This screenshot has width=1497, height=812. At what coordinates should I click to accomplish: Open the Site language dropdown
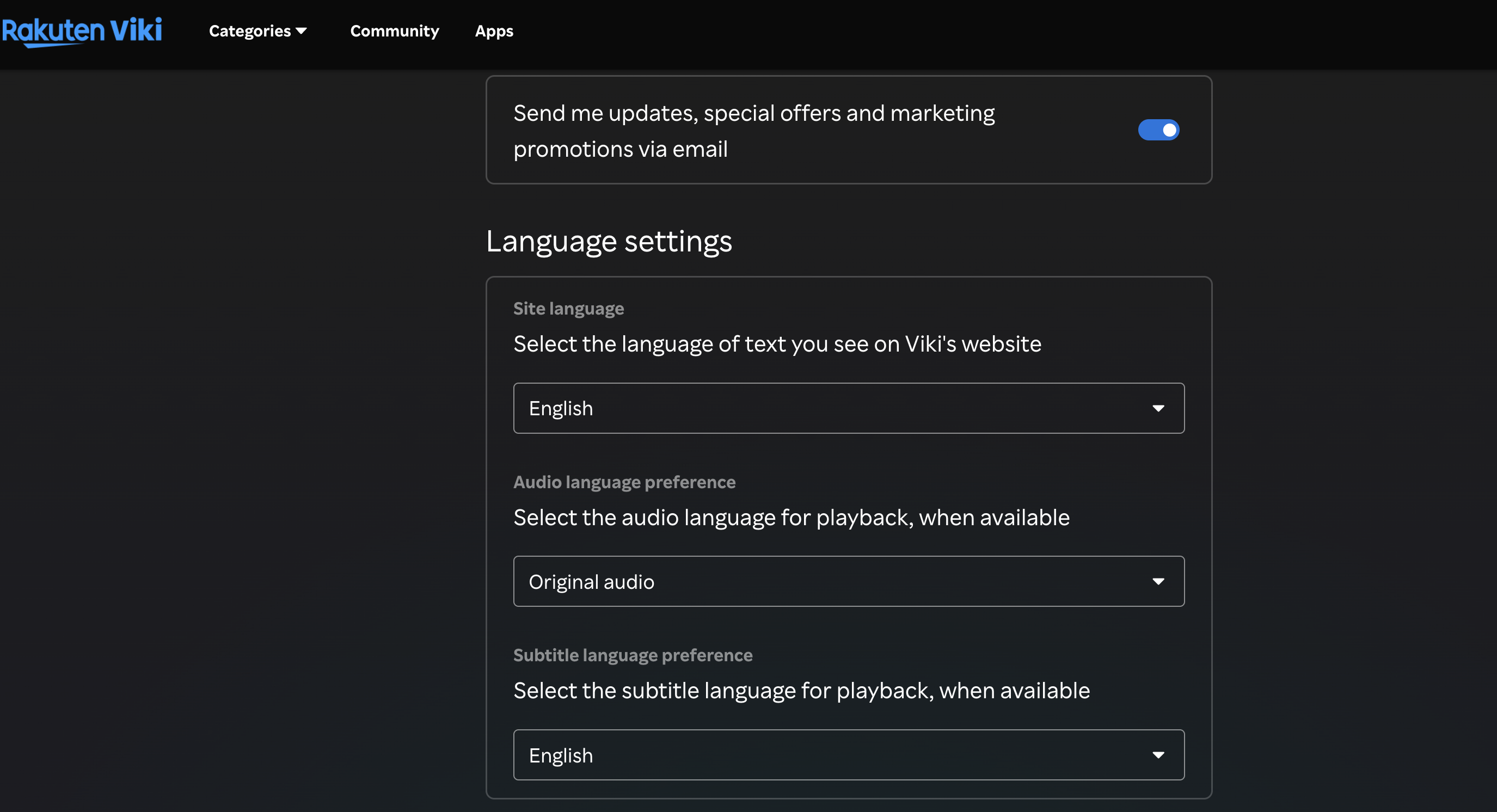849,408
